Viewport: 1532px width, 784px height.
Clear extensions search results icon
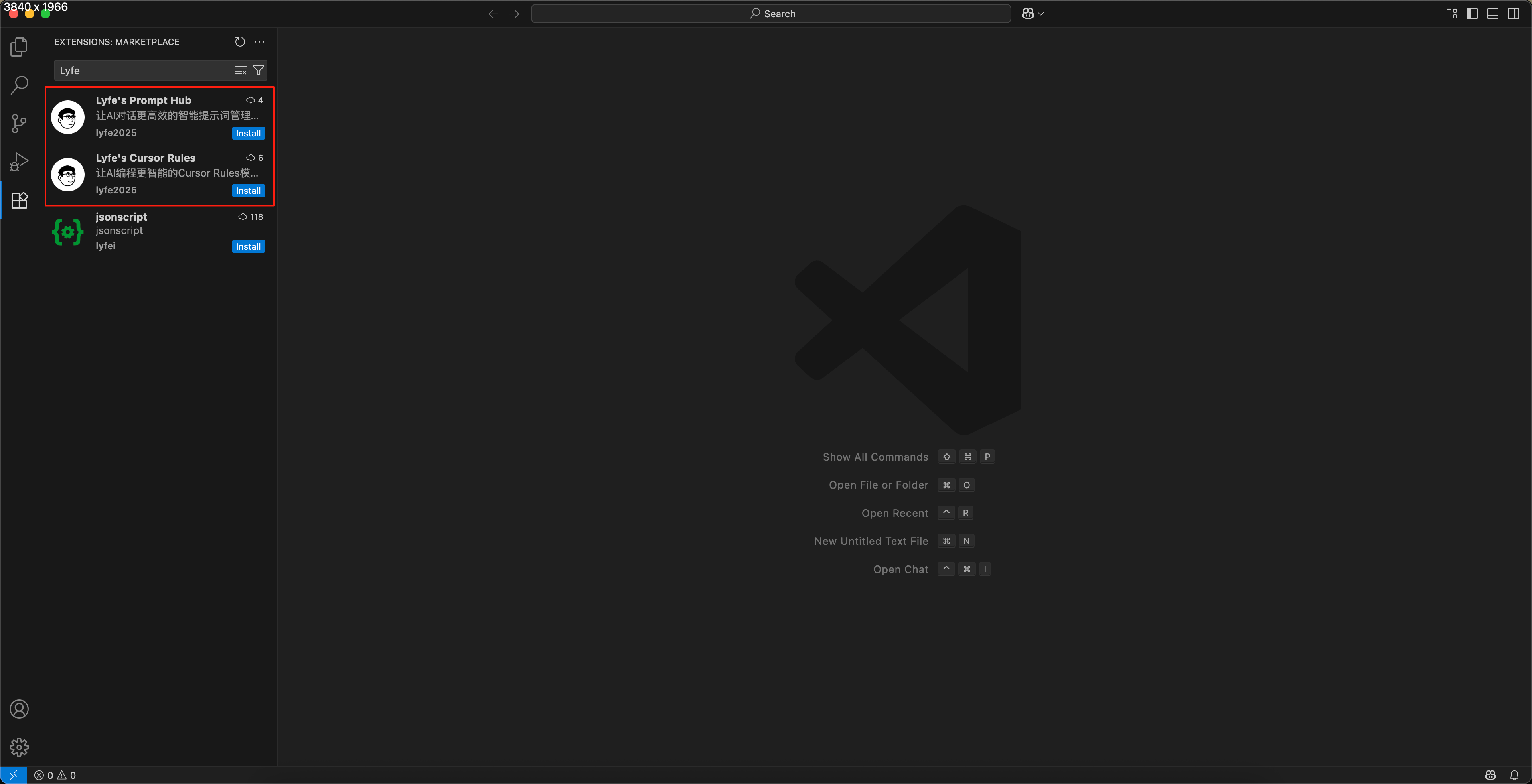tap(240, 70)
